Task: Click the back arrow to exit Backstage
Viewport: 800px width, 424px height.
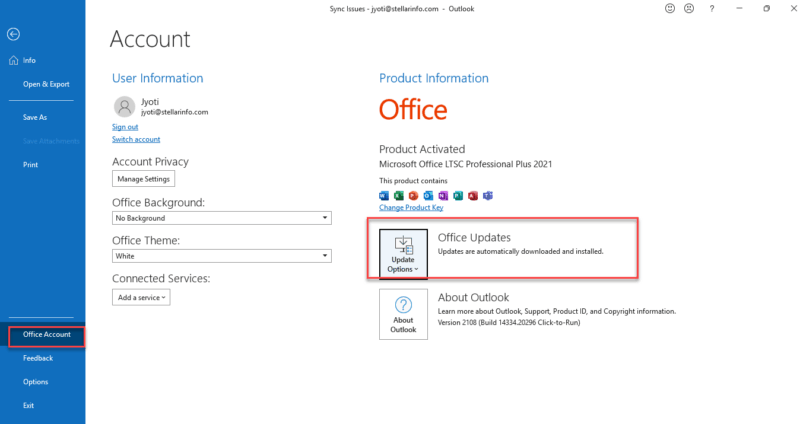Action: (14, 34)
